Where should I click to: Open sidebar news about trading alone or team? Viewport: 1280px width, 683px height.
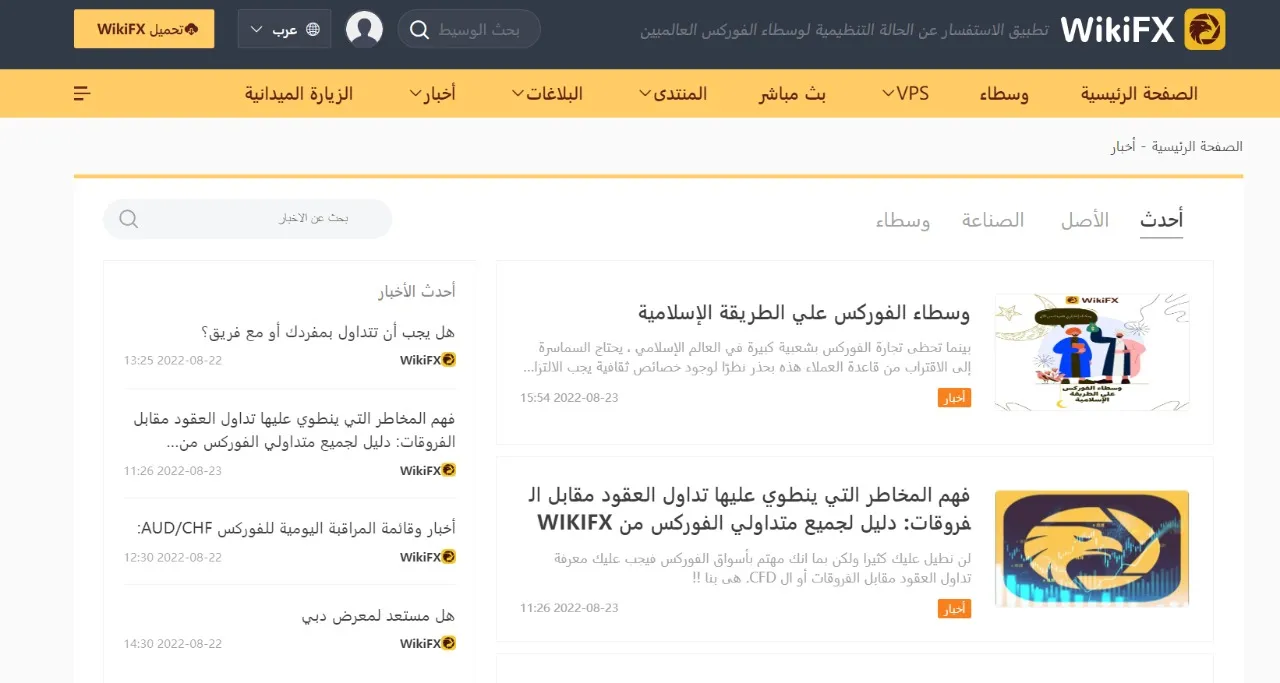coord(328,332)
